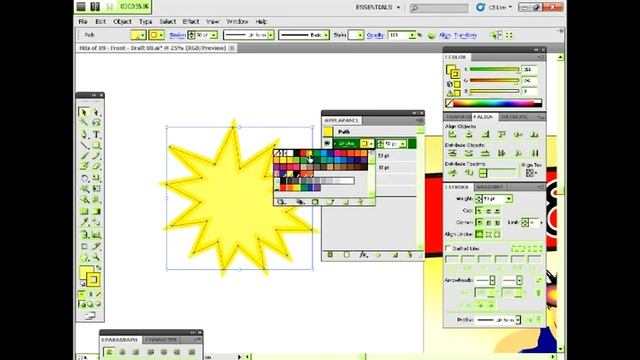The height and width of the screenshot is (360, 640).
Task: Open the Weight dropdown in Stroke panel
Action: [x=509, y=199]
